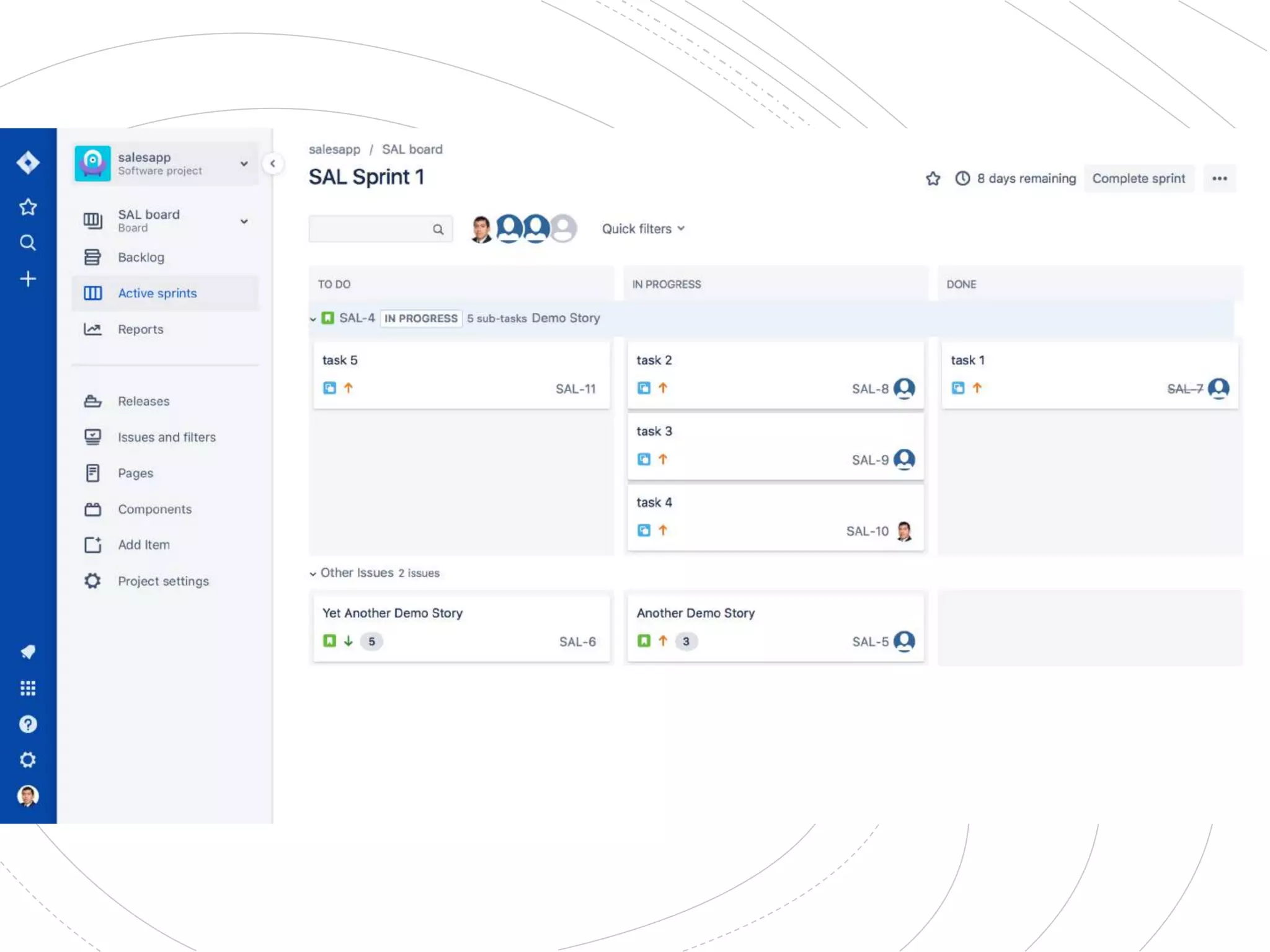Open the notifications feedback icon
This screenshot has height=952, width=1270.
coord(28,652)
